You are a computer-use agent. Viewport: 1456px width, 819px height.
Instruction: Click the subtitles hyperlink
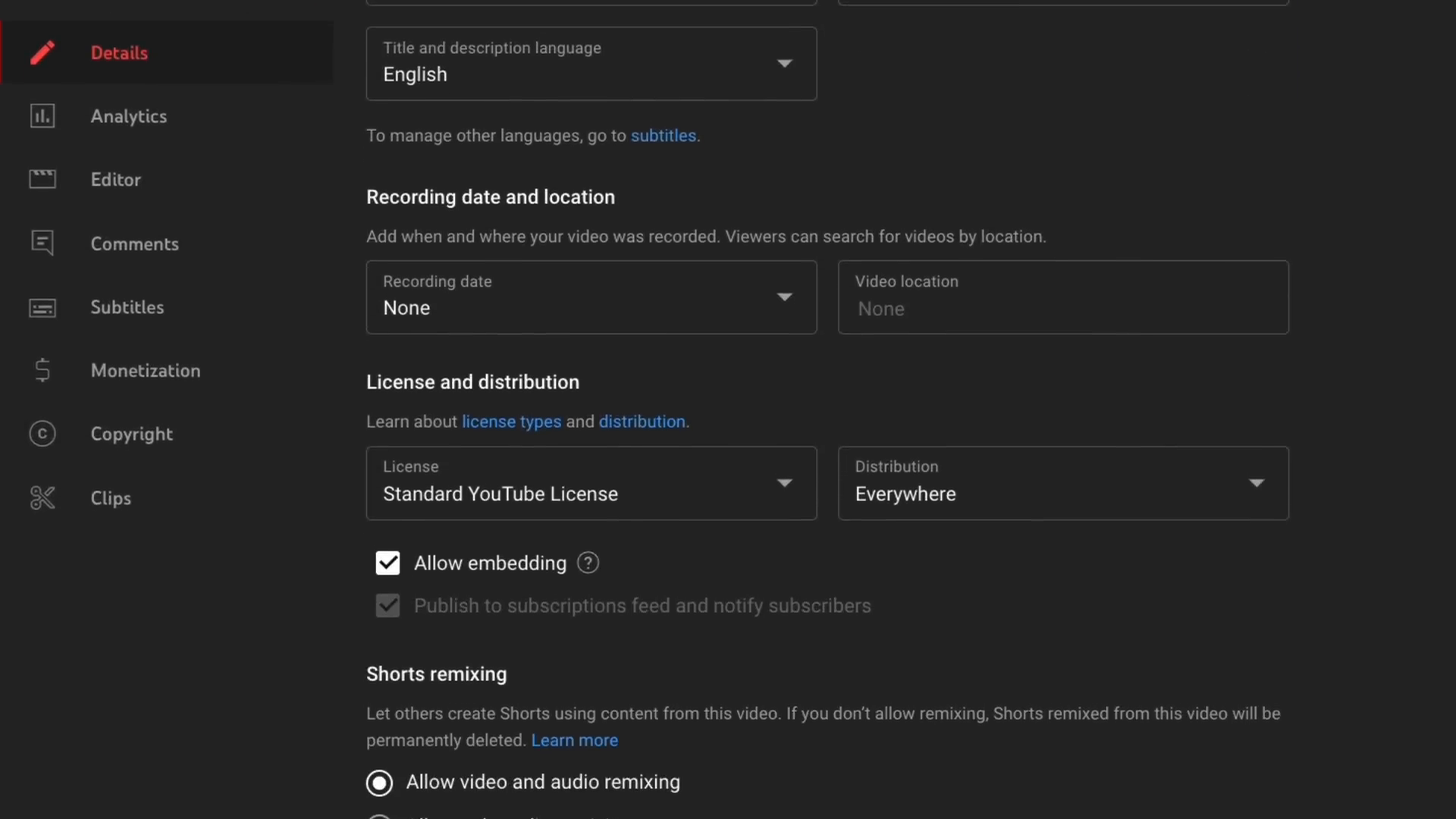663,134
